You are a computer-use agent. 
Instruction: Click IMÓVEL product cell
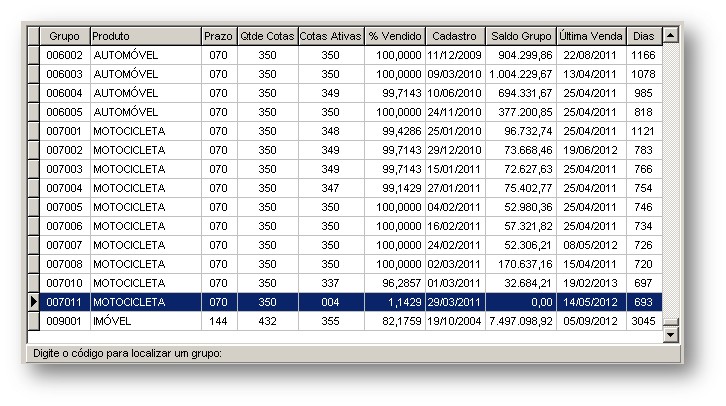(x=146, y=321)
